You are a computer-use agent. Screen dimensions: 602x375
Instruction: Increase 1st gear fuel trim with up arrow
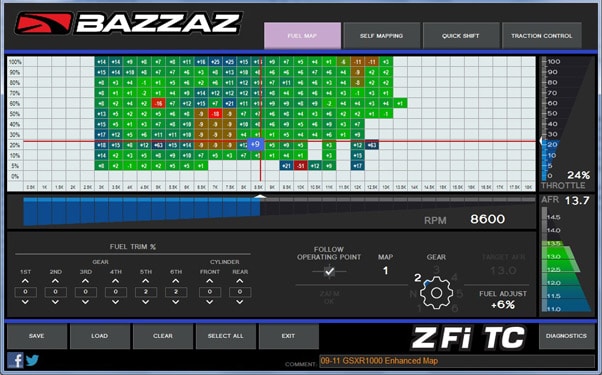[25, 281]
